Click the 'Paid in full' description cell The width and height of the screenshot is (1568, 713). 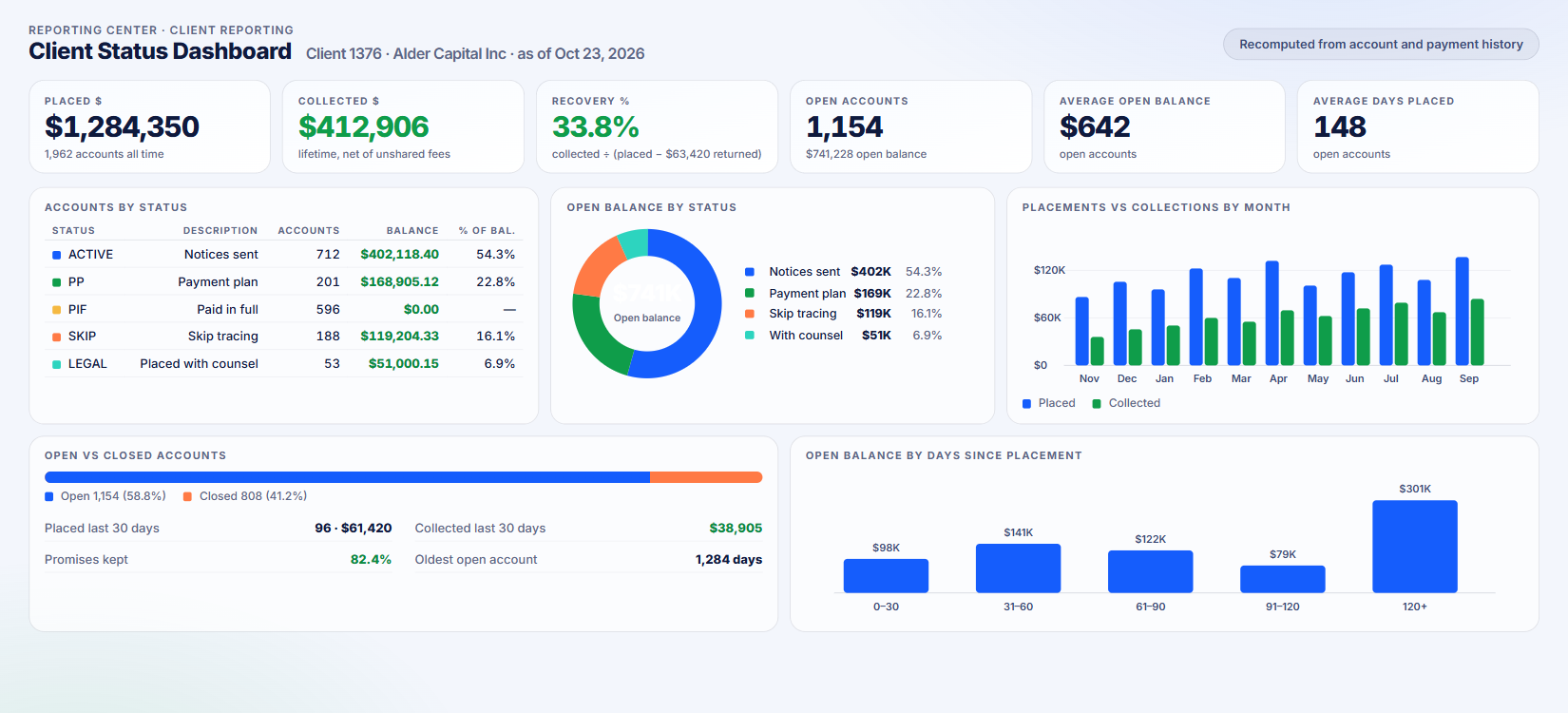pos(228,310)
